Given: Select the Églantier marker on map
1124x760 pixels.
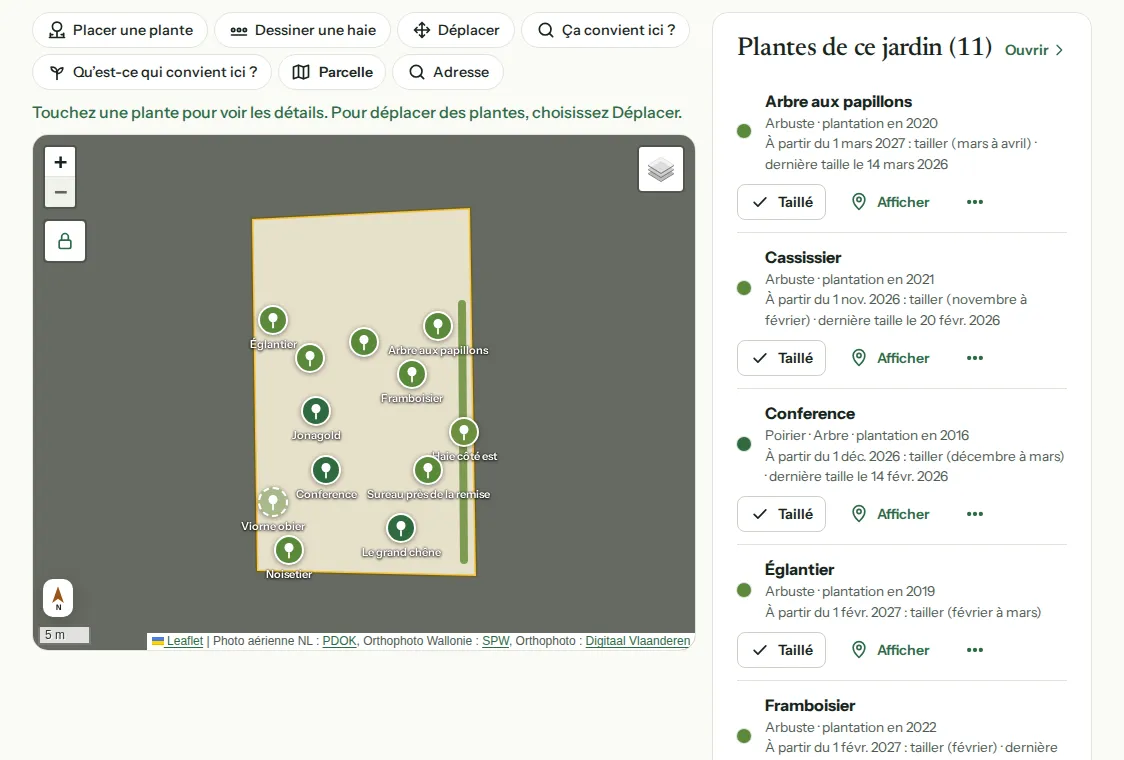Looking at the screenshot, I should (273, 320).
